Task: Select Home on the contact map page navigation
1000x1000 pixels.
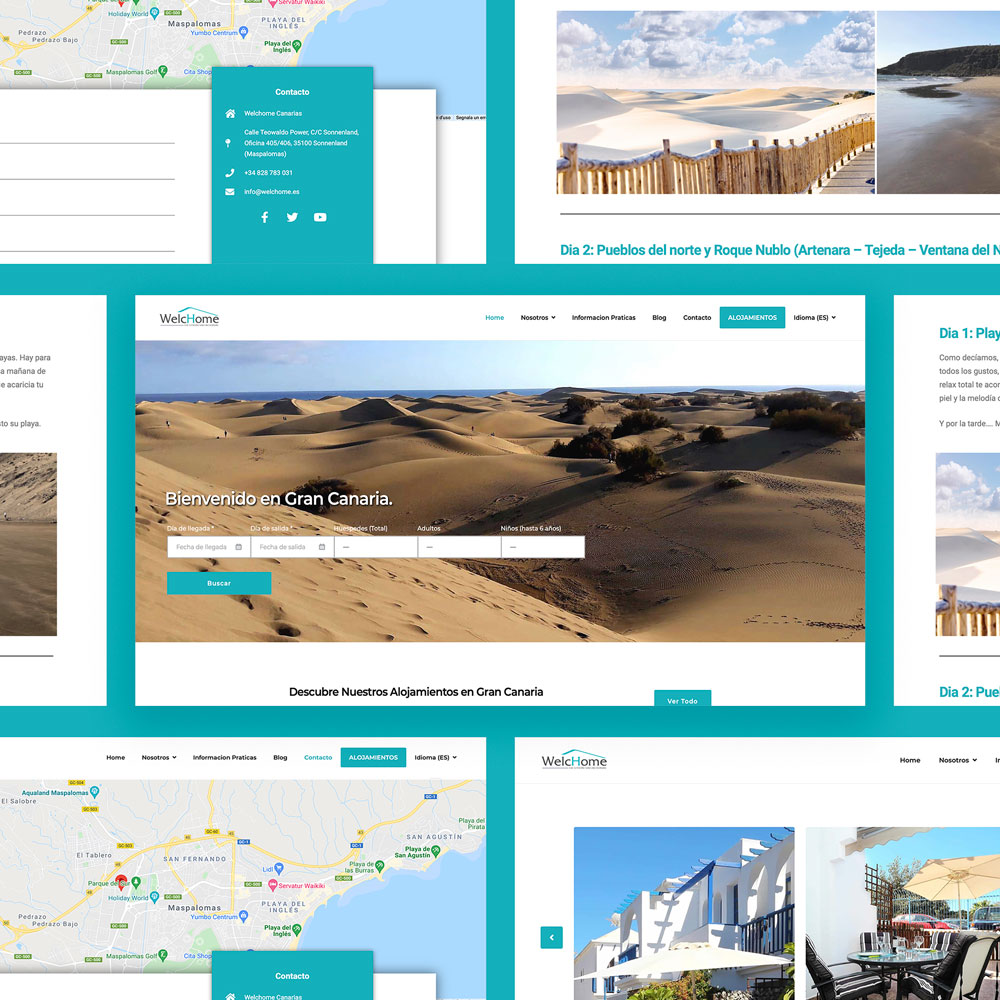Action: (x=115, y=758)
